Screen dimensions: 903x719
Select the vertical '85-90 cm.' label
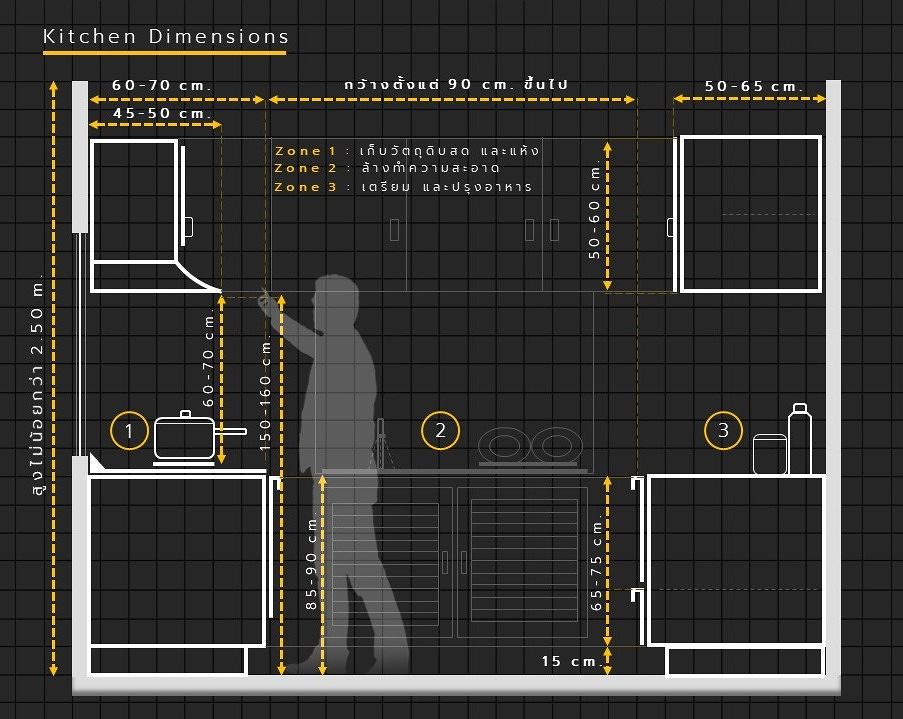click(x=311, y=563)
